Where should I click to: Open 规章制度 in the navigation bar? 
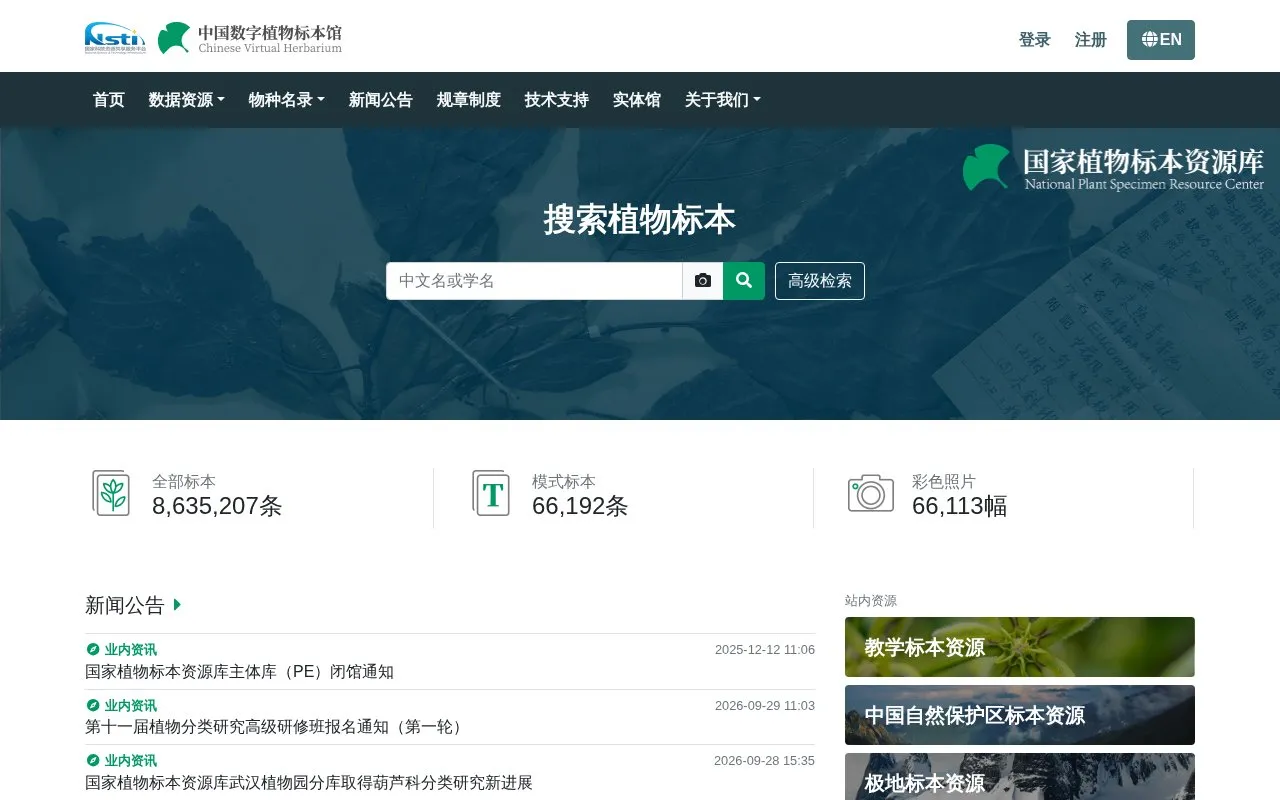[469, 100]
